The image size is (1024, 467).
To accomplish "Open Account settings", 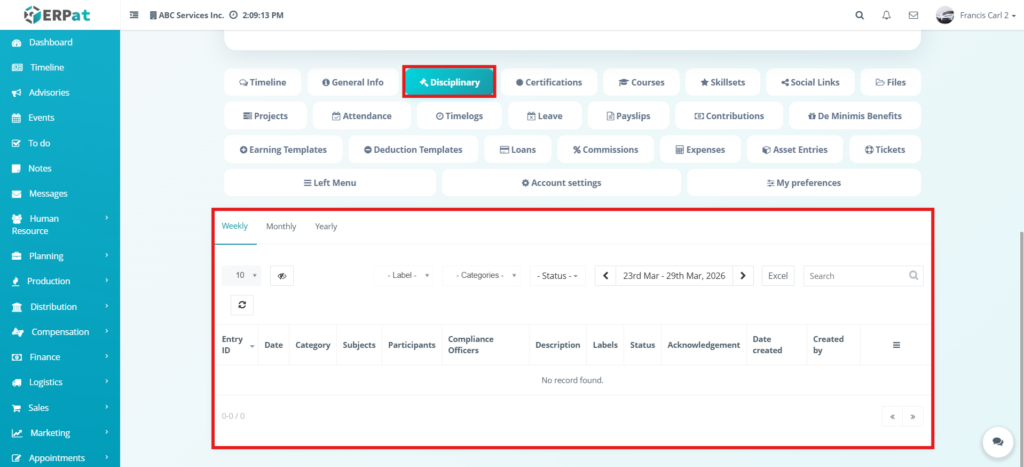I will coord(561,183).
